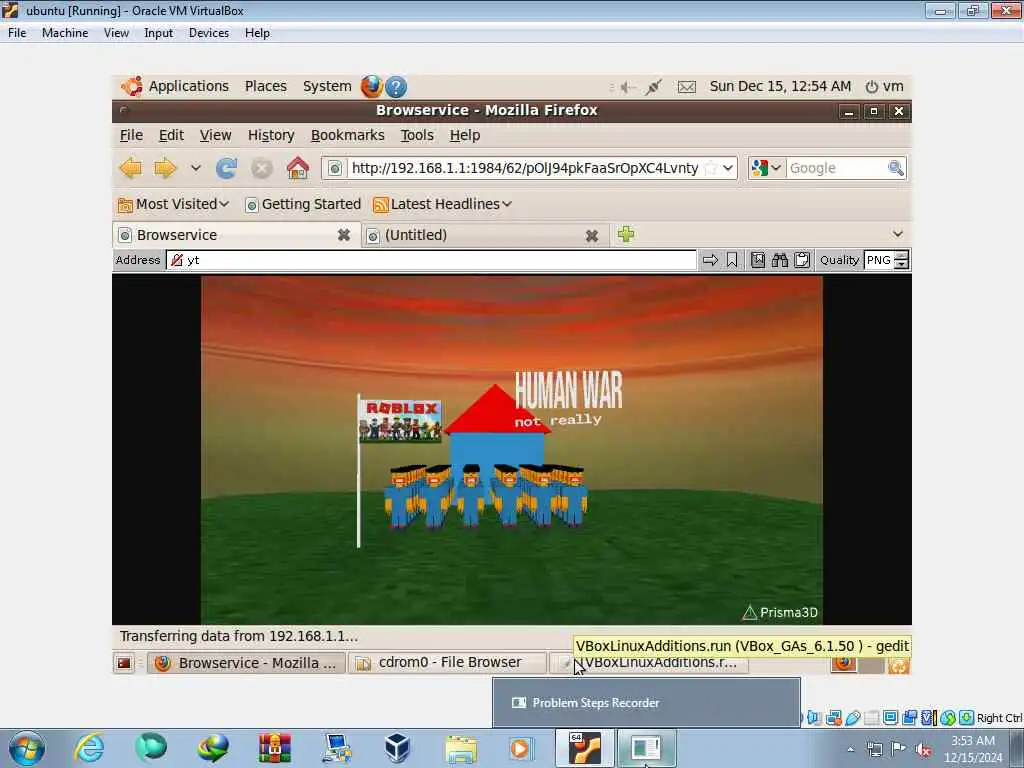This screenshot has width=1024, height=768.
Task: Open the Most Visited bookmarks folder
Action: click(173, 204)
